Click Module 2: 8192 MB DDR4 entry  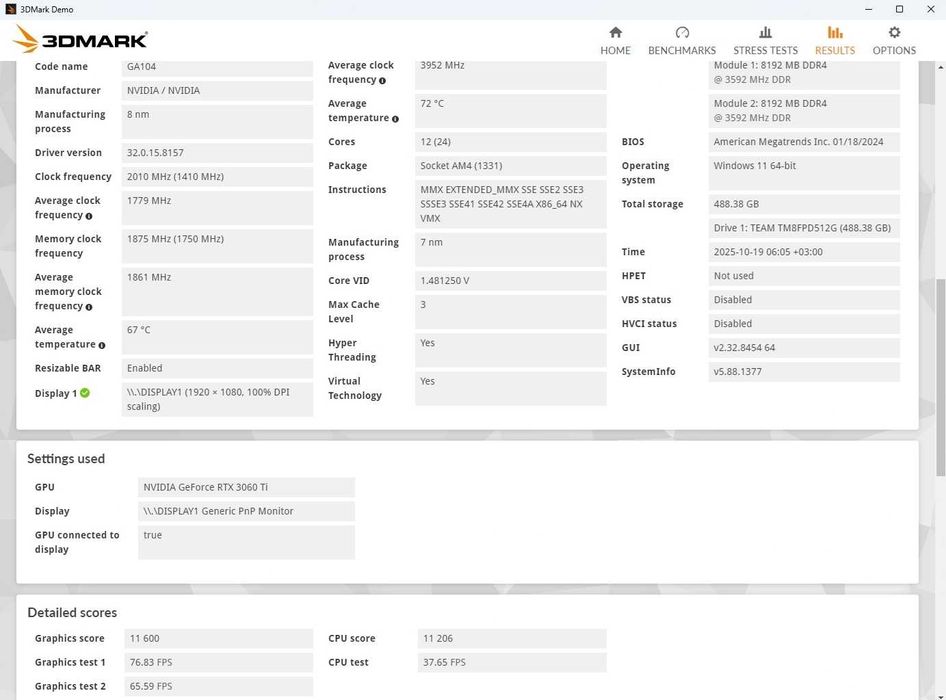(804, 111)
